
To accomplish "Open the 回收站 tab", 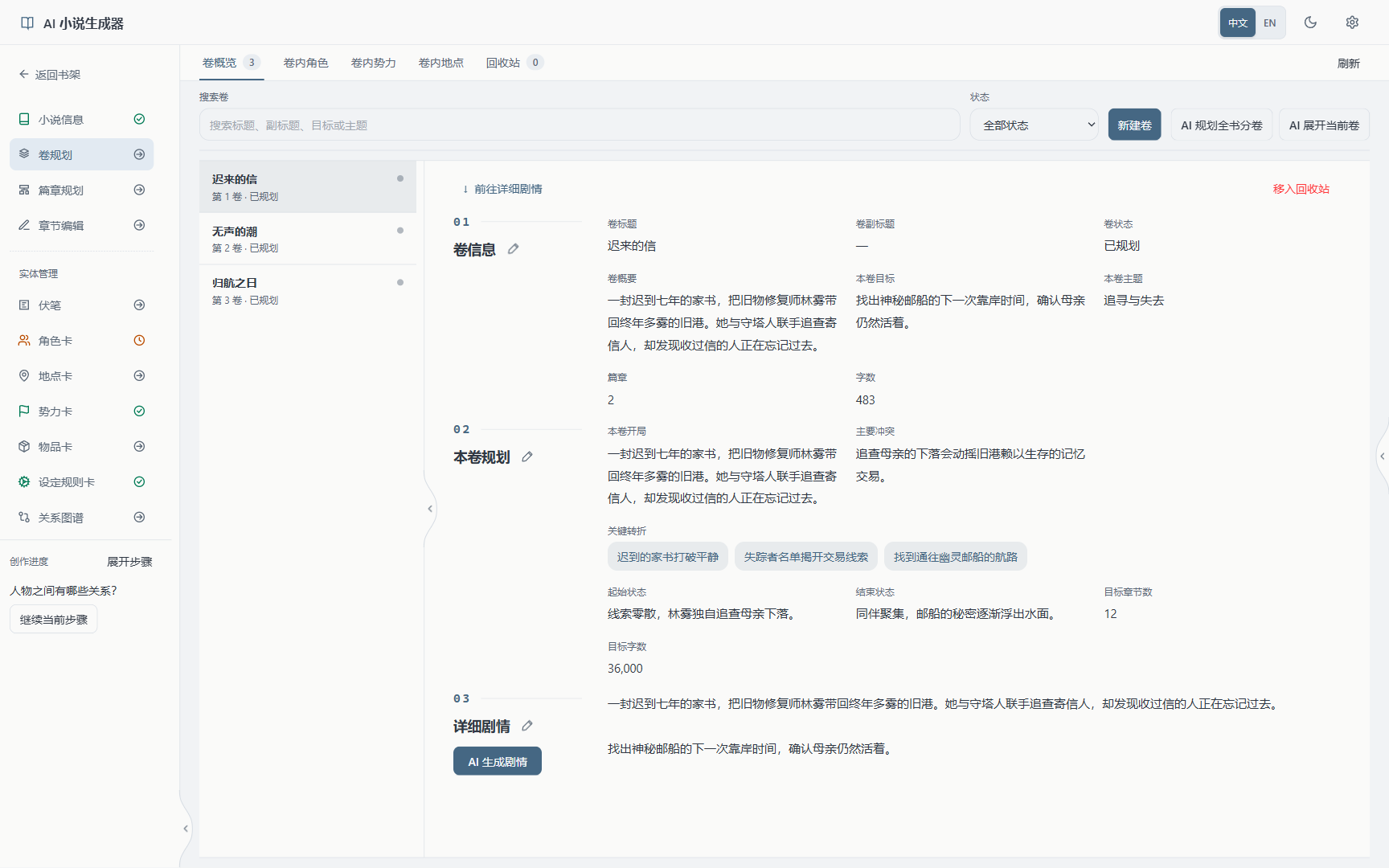I will pos(514,63).
